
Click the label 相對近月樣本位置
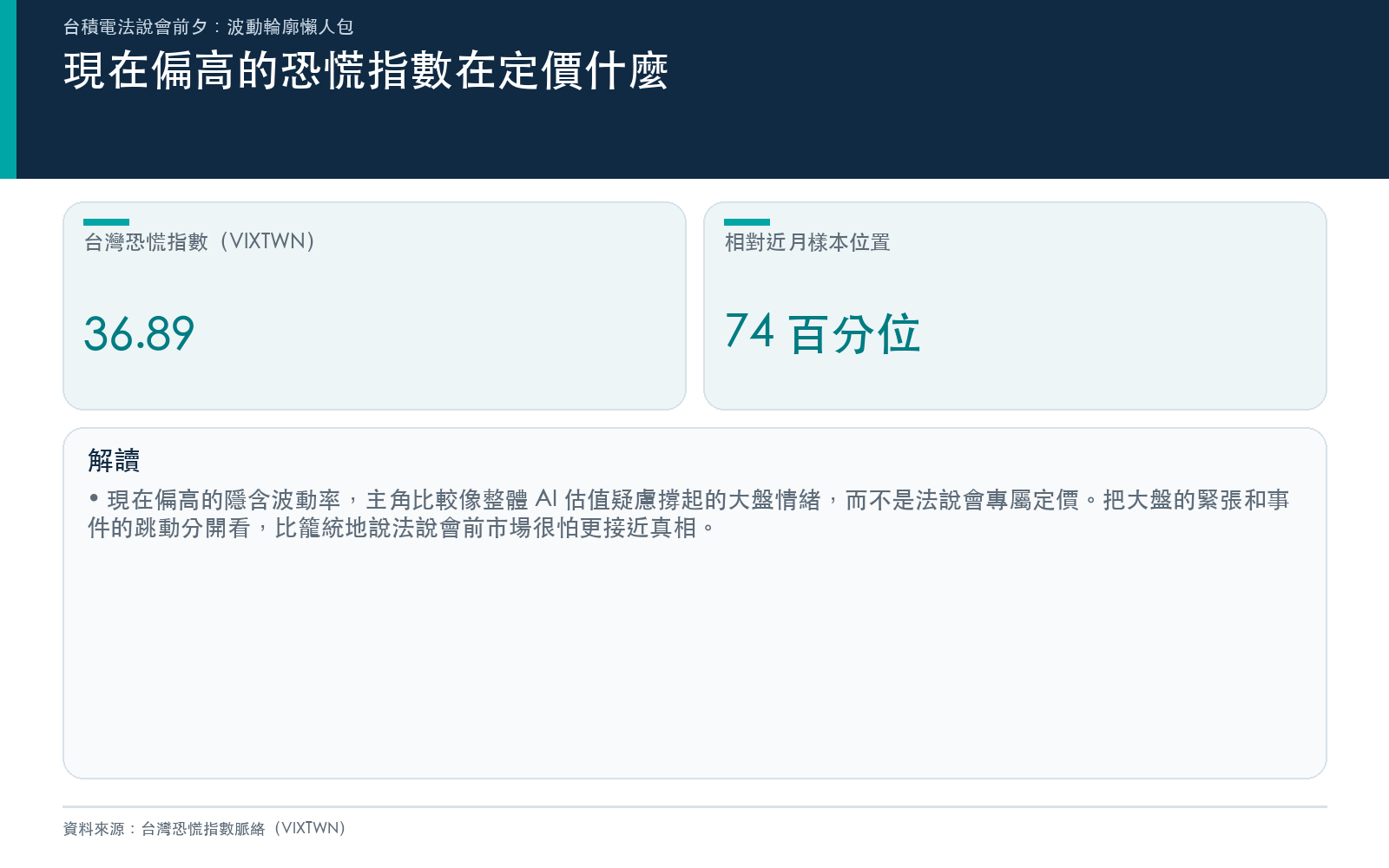point(807,242)
